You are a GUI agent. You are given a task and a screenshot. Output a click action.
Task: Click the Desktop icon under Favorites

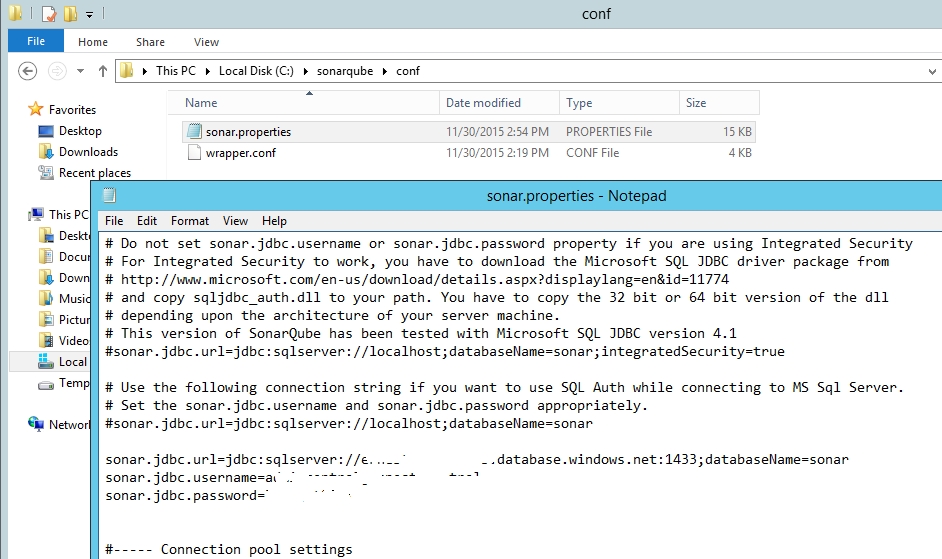[46, 131]
